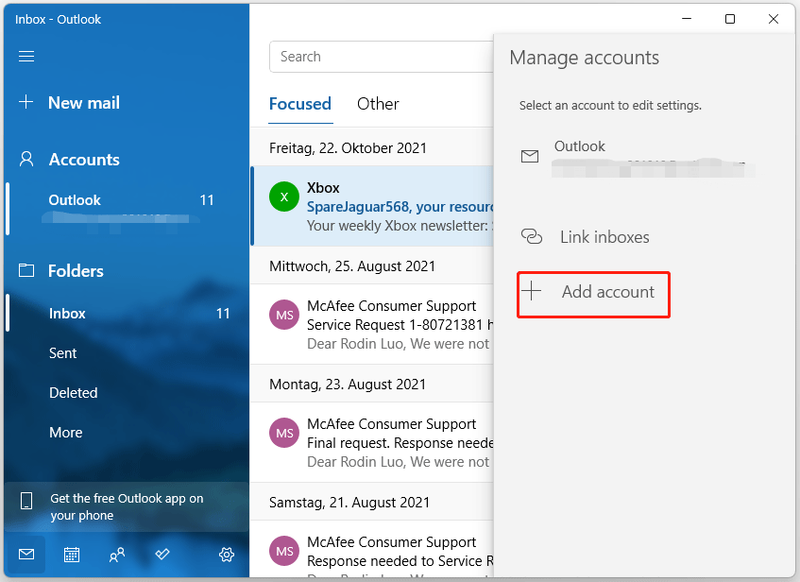The image size is (800, 582).
Task: Open the To Do checkmark icon
Action: (x=162, y=554)
